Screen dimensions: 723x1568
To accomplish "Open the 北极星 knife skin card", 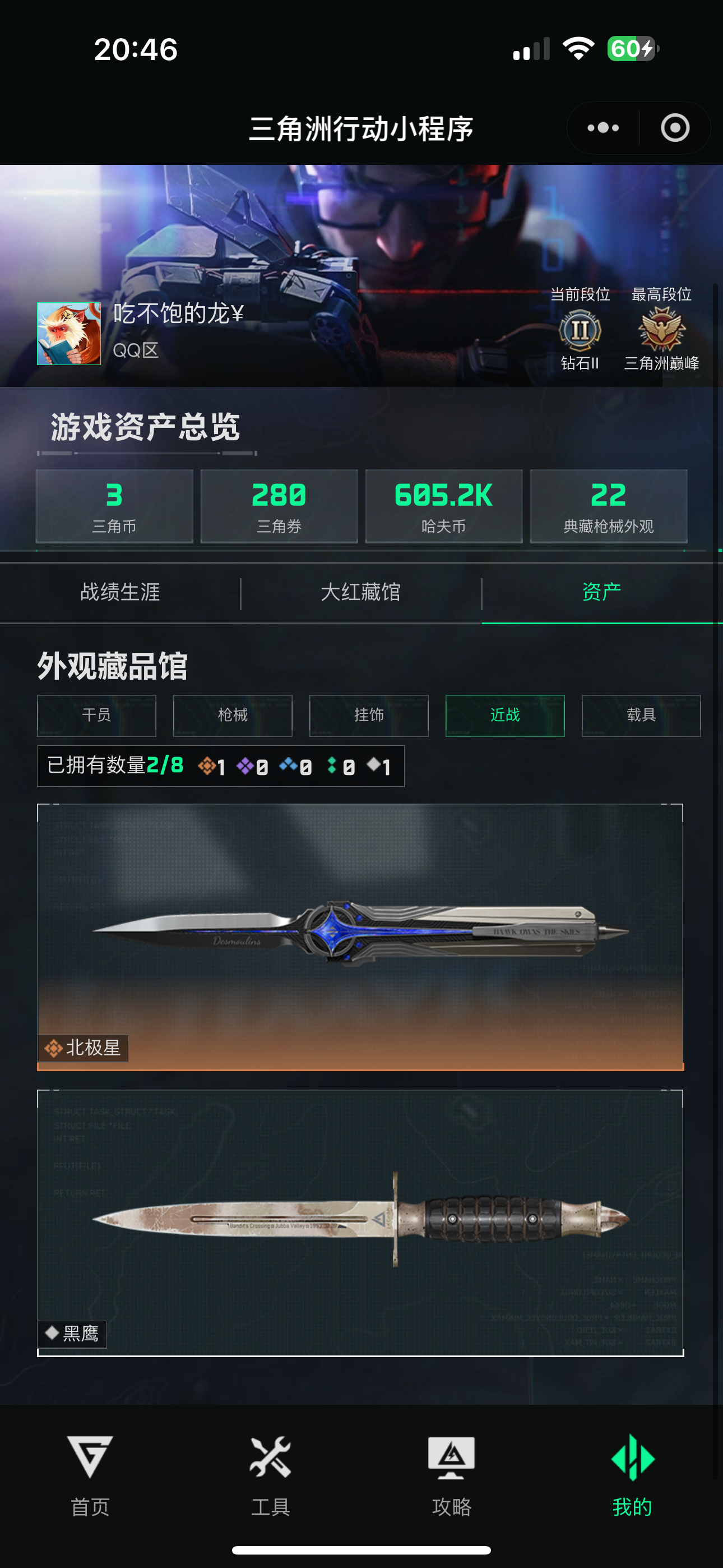I will (x=360, y=938).
